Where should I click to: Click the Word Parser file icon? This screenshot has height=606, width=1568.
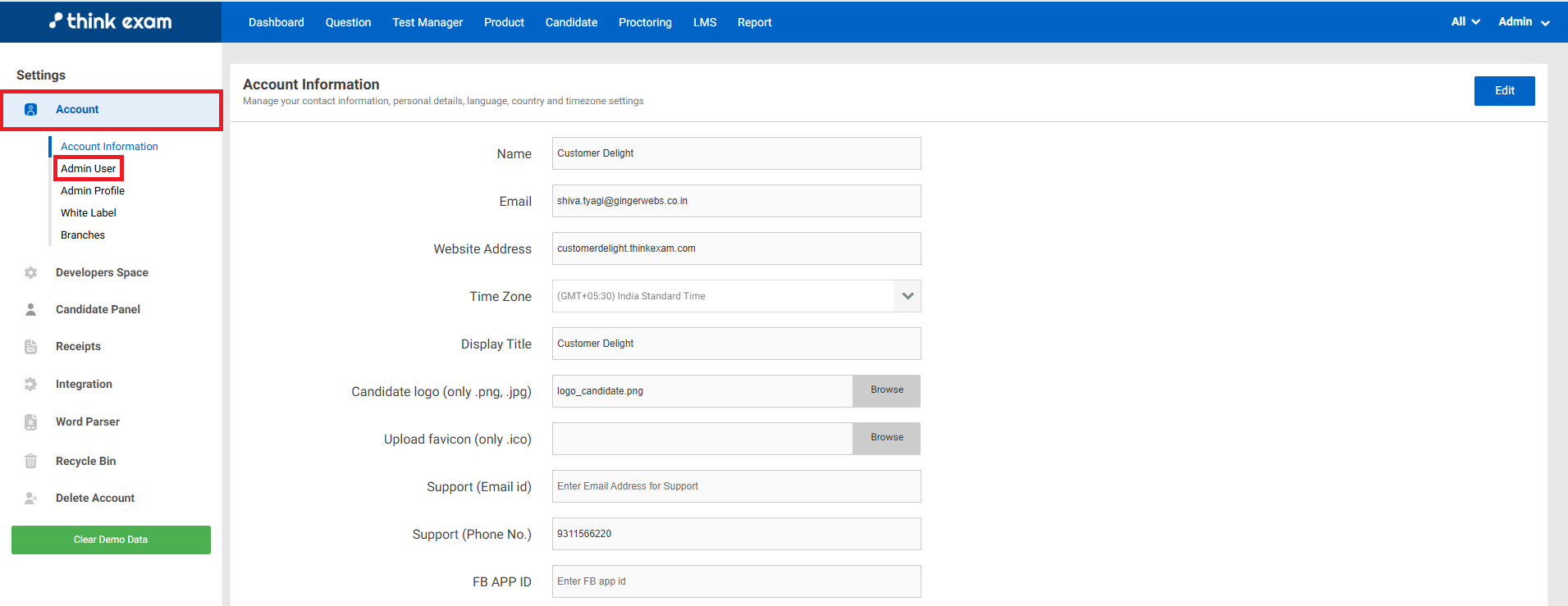click(31, 422)
